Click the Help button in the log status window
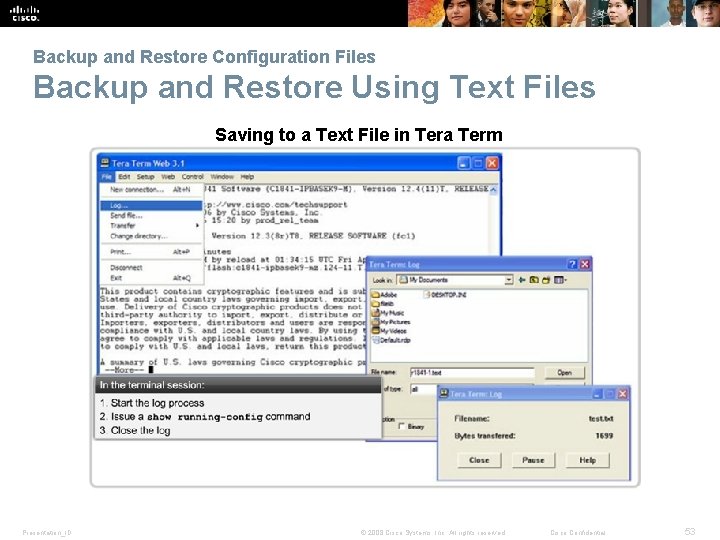720x540 pixels. click(x=588, y=460)
